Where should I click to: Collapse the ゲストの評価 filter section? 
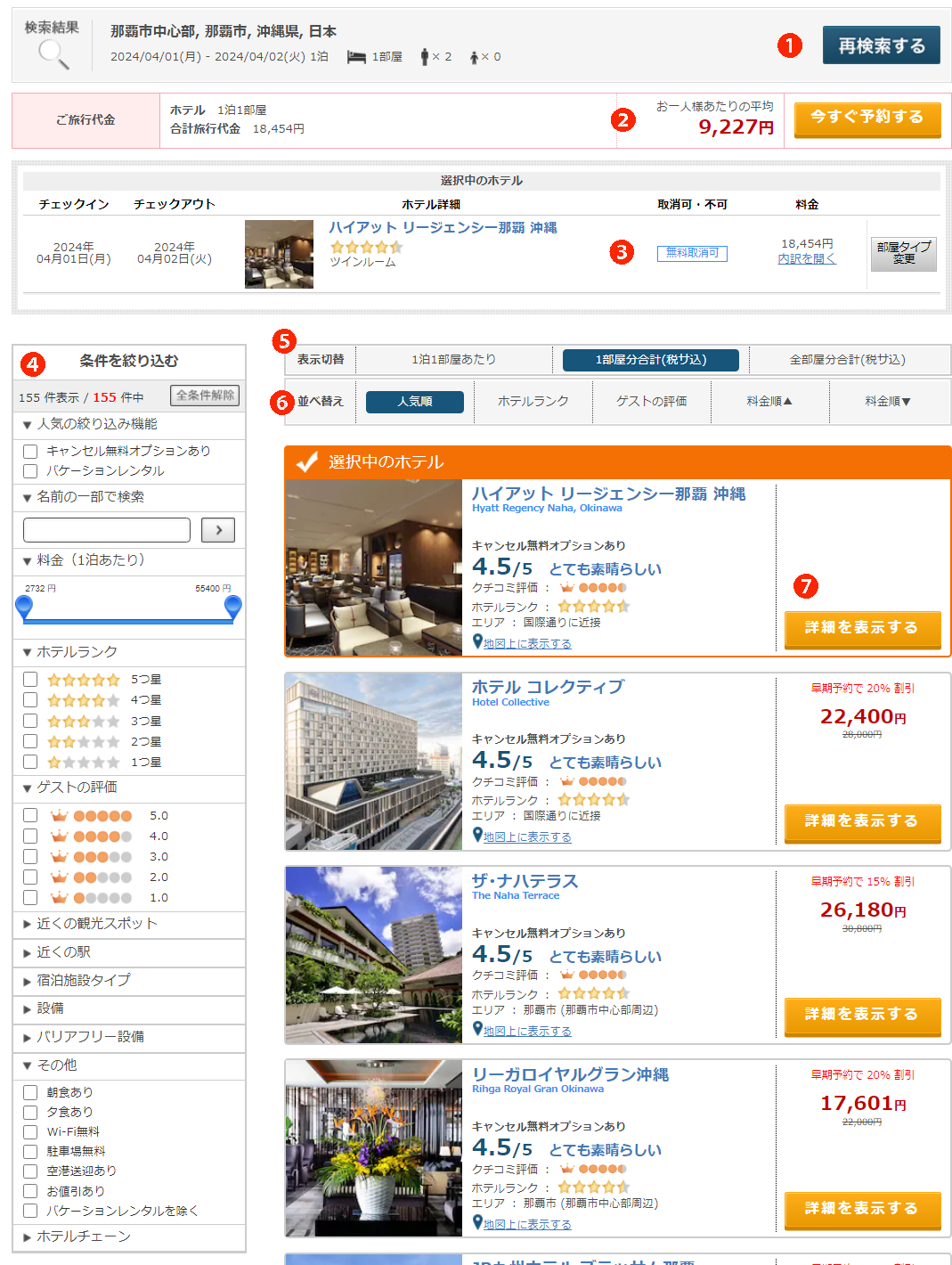(x=129, y=788)
